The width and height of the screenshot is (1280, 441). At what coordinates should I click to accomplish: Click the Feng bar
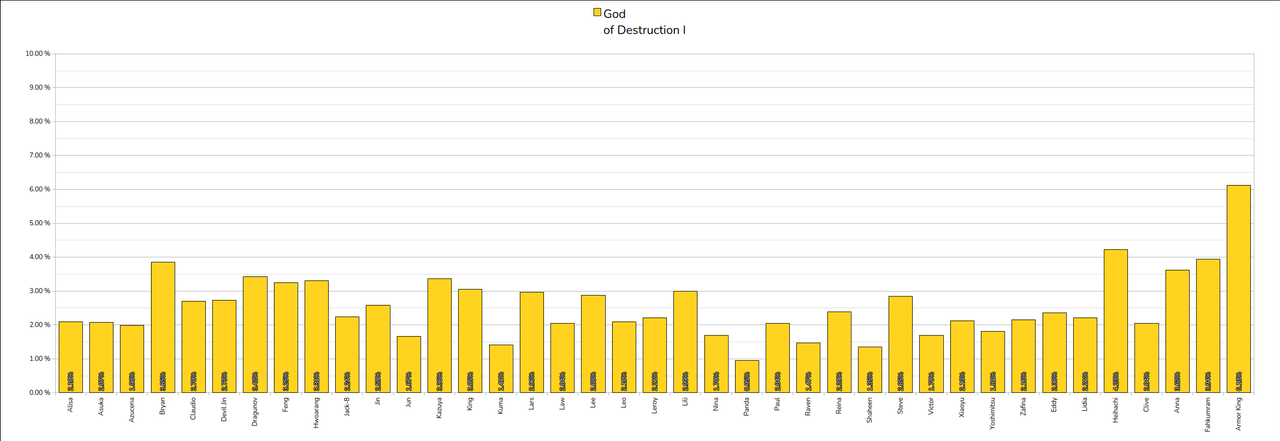click(286, 338)
